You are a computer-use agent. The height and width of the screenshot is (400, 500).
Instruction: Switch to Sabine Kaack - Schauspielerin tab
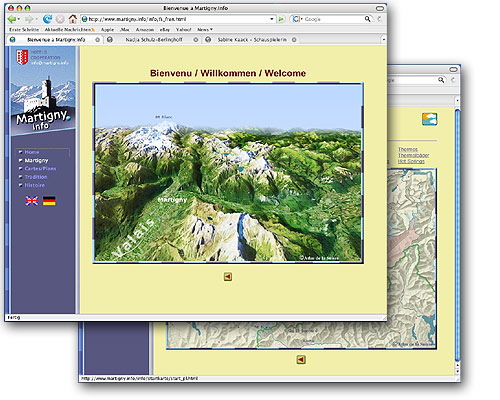click(251, 40)
